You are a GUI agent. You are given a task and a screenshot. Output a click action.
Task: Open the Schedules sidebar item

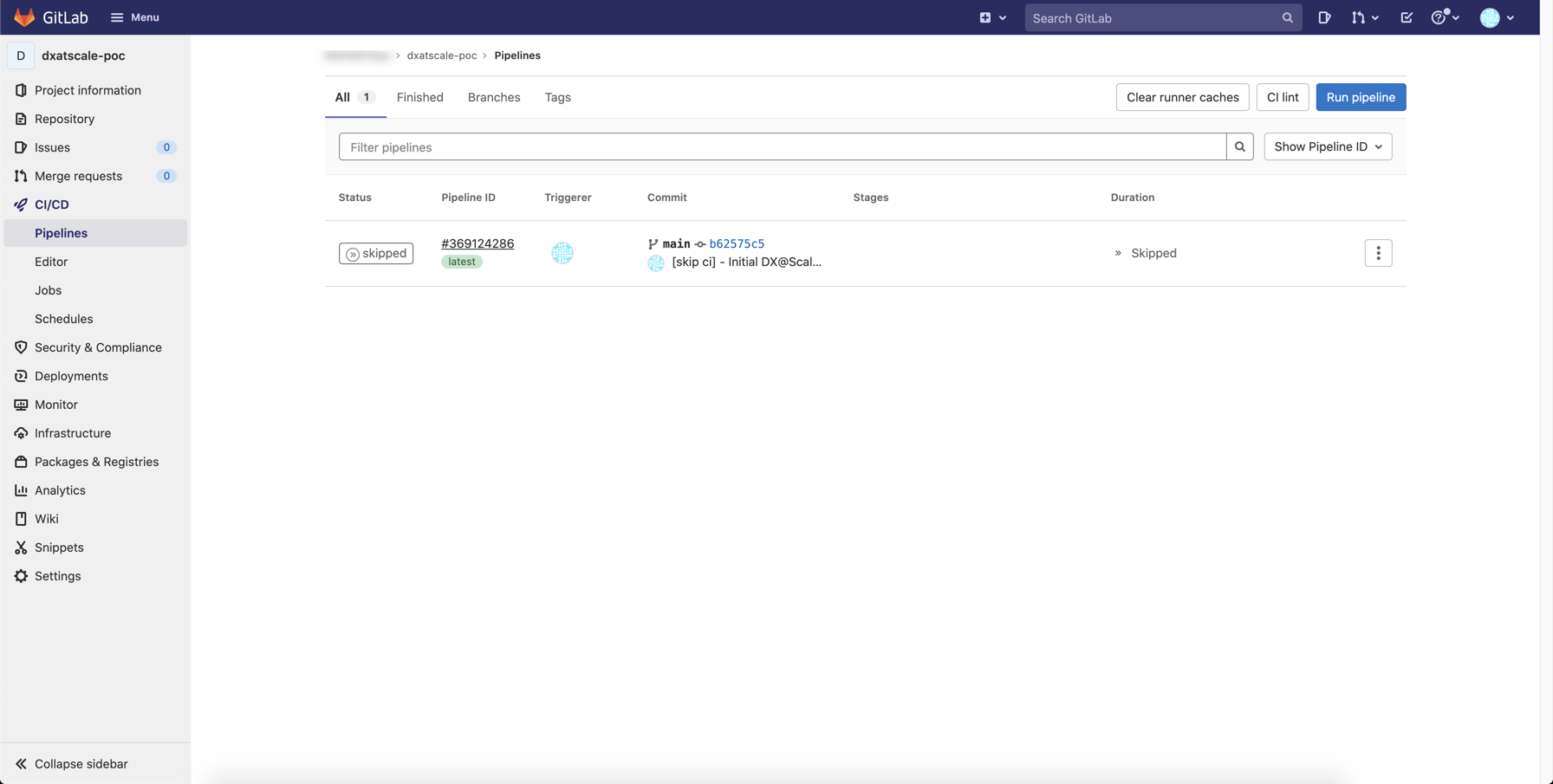(x=95, y=319)
